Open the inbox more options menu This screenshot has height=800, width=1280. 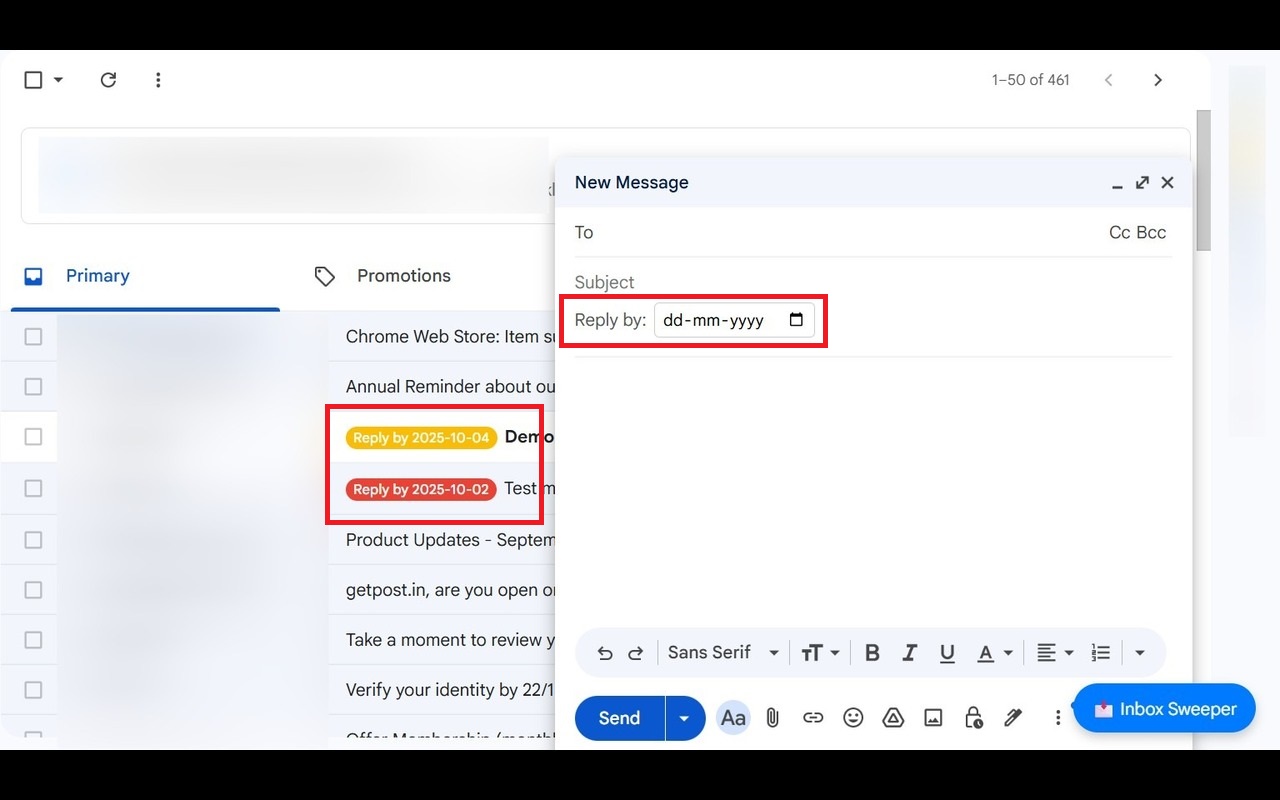tap(158, 79)
